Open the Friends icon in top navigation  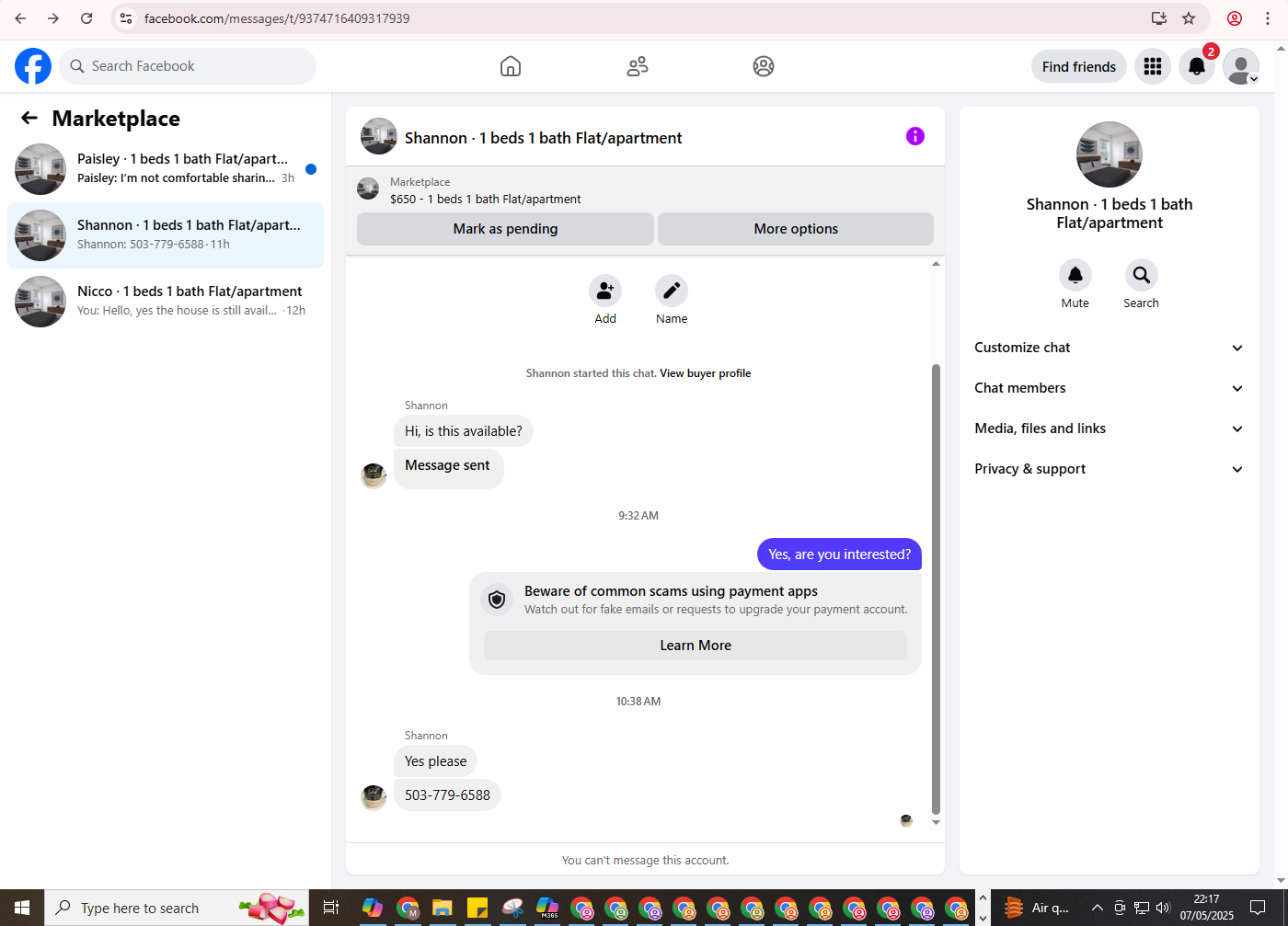(638, 66)
